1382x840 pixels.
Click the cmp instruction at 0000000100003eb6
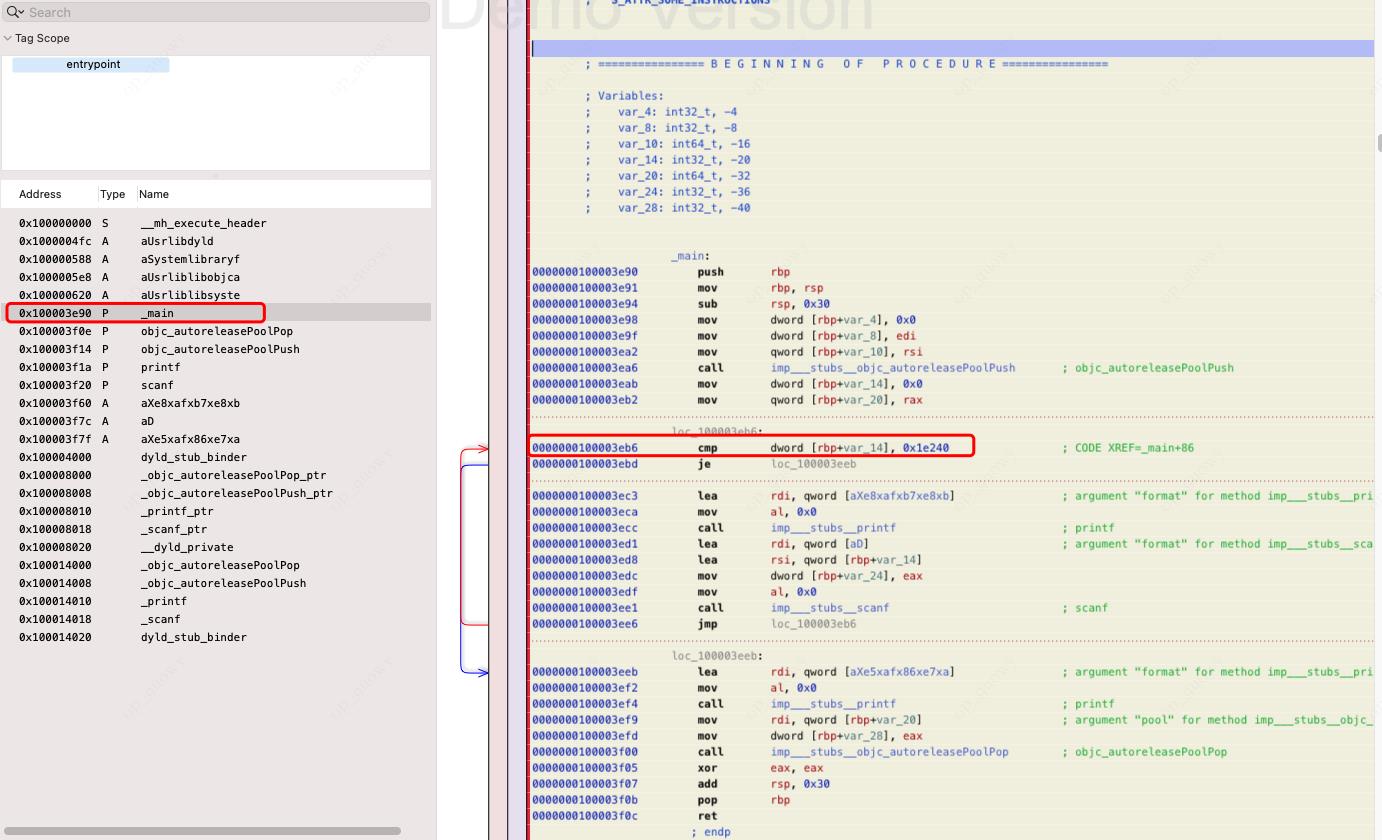tap(740, 448)
